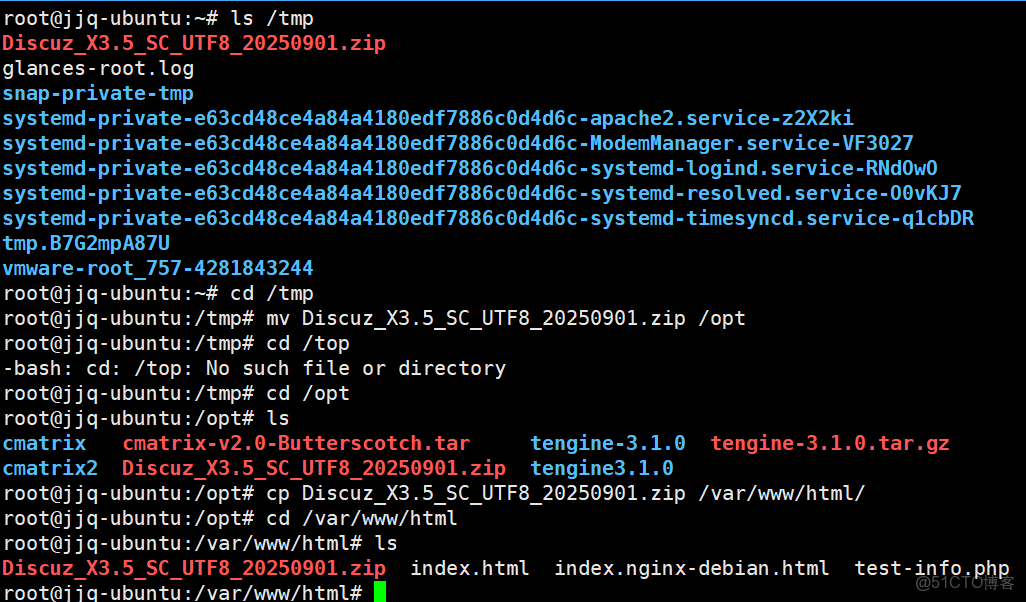Click the green terminal cursor block
This screenshot has width=1026, height=602.
click(x=379, y=592)
